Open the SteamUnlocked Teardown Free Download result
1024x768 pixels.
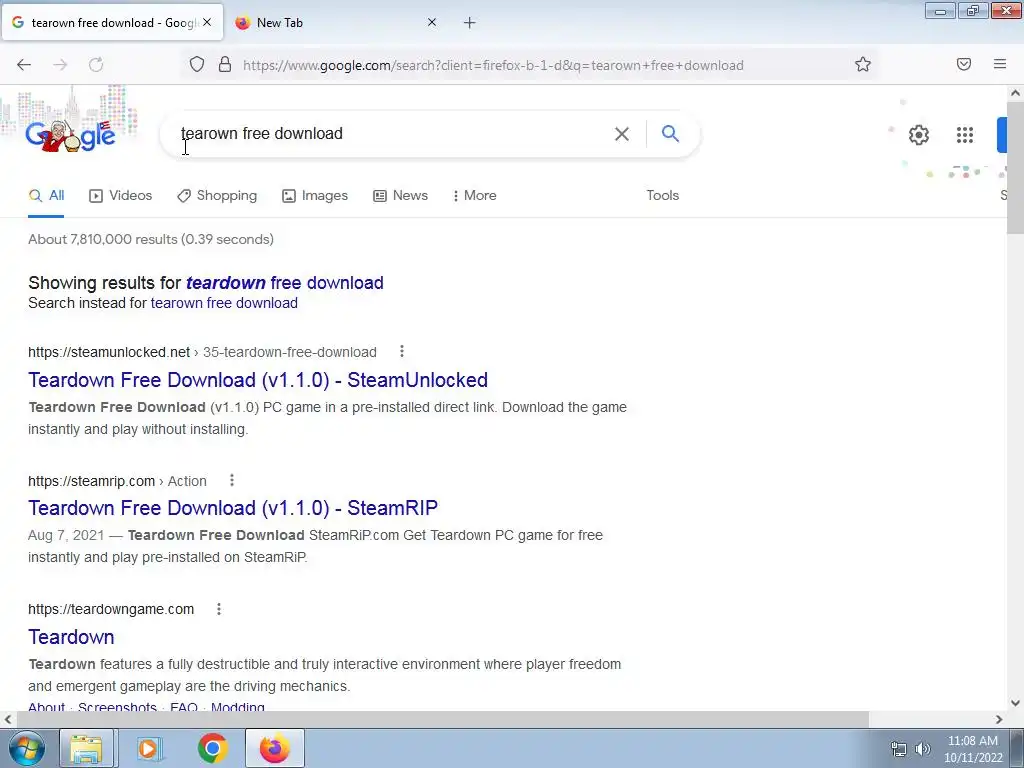pyautogui.click(x=258, y=380)
